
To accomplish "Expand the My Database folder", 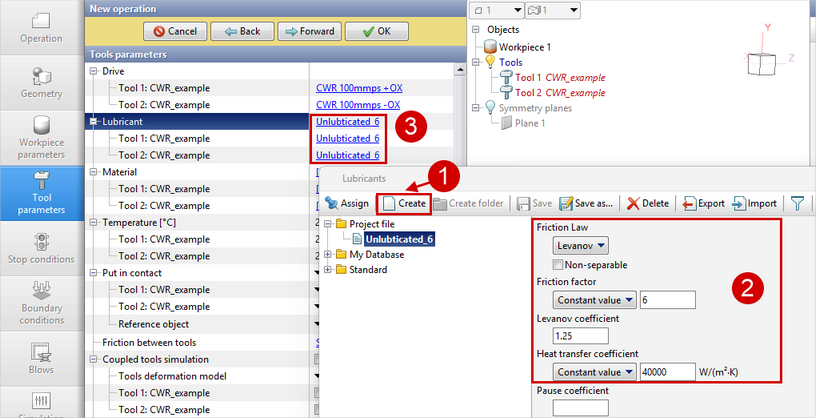I will [329, 254].
